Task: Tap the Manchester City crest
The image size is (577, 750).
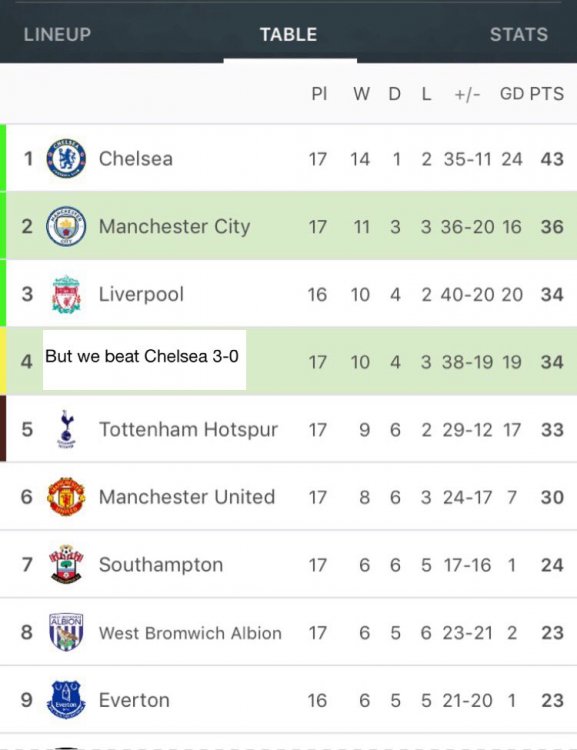Action: (66, 226)
